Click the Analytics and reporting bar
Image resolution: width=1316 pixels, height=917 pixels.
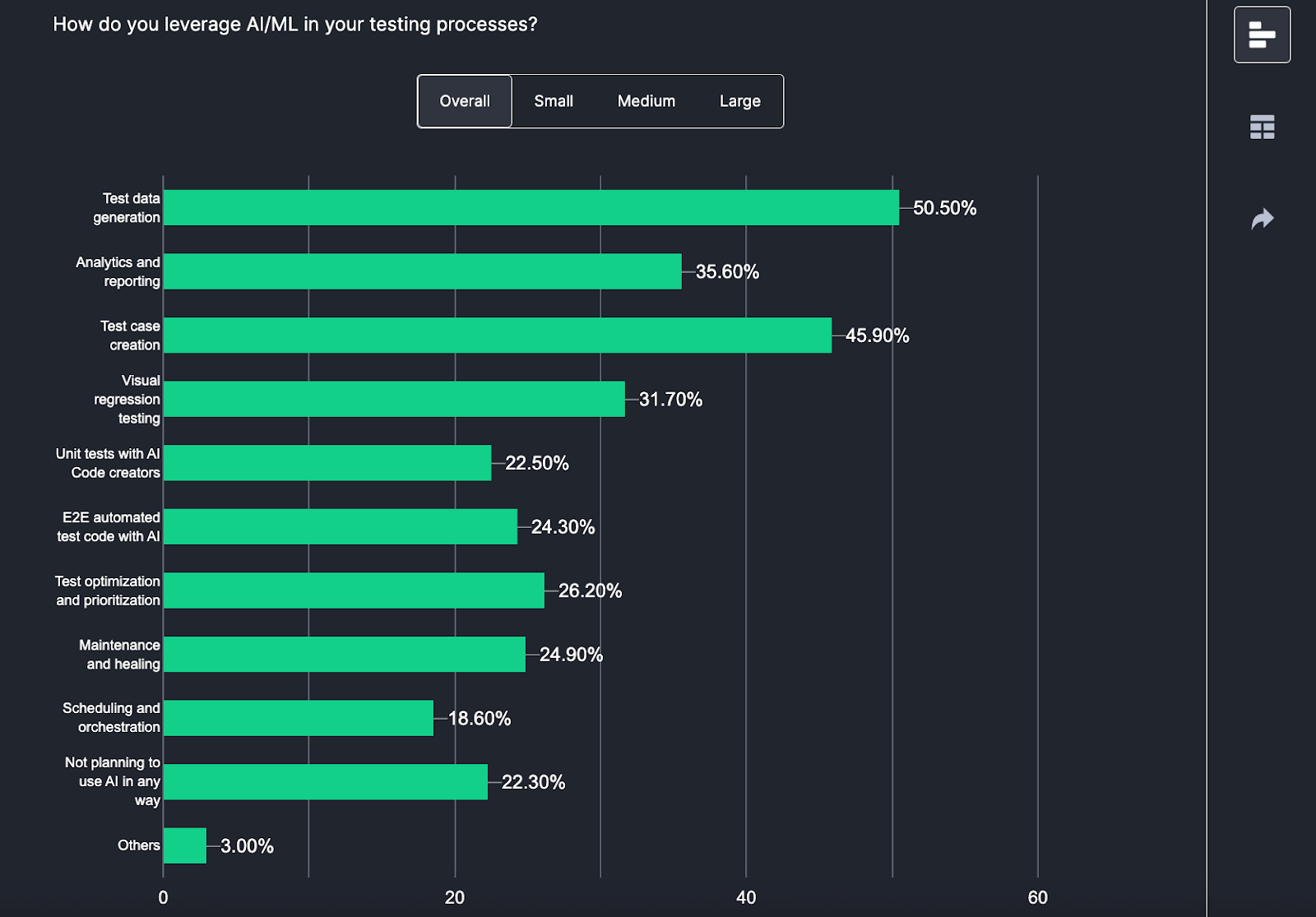(419, 271)
